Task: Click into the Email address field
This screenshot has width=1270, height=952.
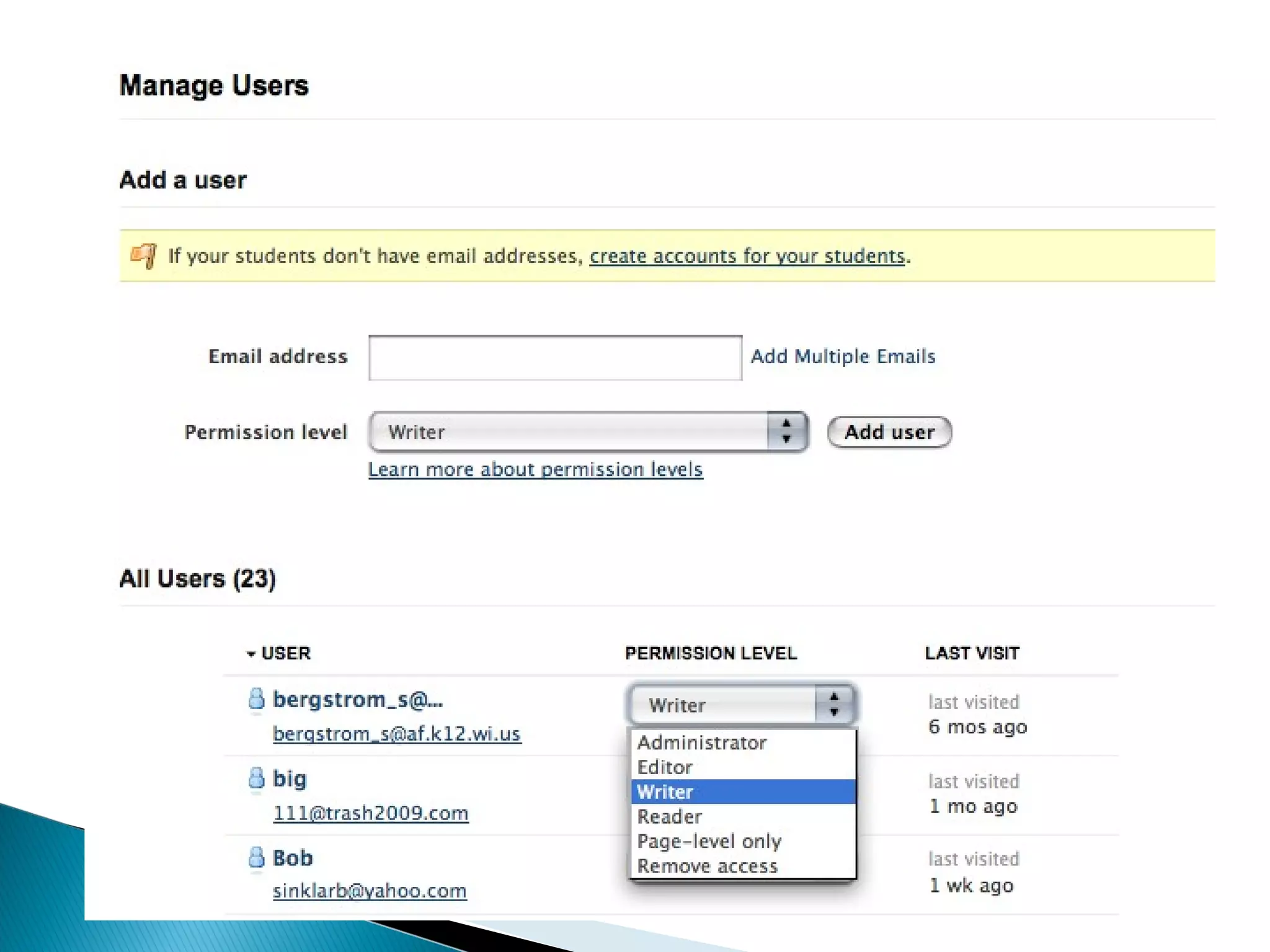Action: pyautogui.click(x=555, y=358)
